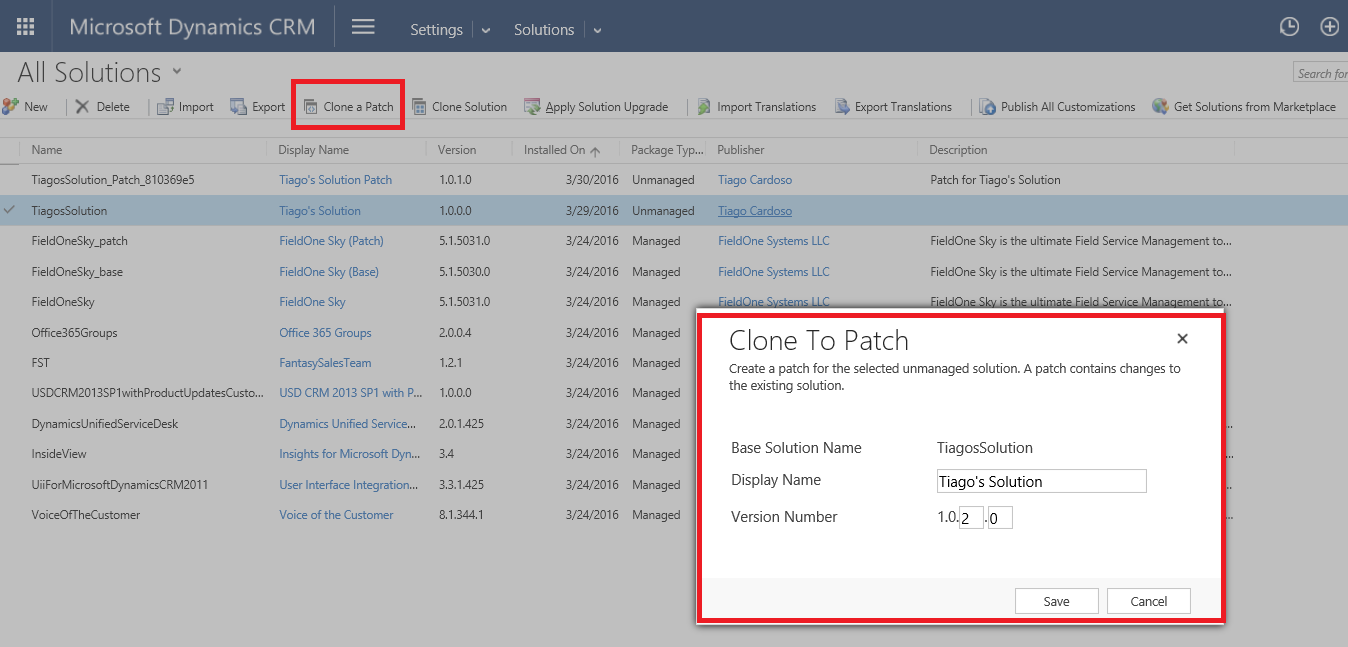Image resolution: width=1348 pixels, height=647 pixels.
Task: Expand the Settings dropdown chevron
Action: pyautogui.click(x=486, y=31)
